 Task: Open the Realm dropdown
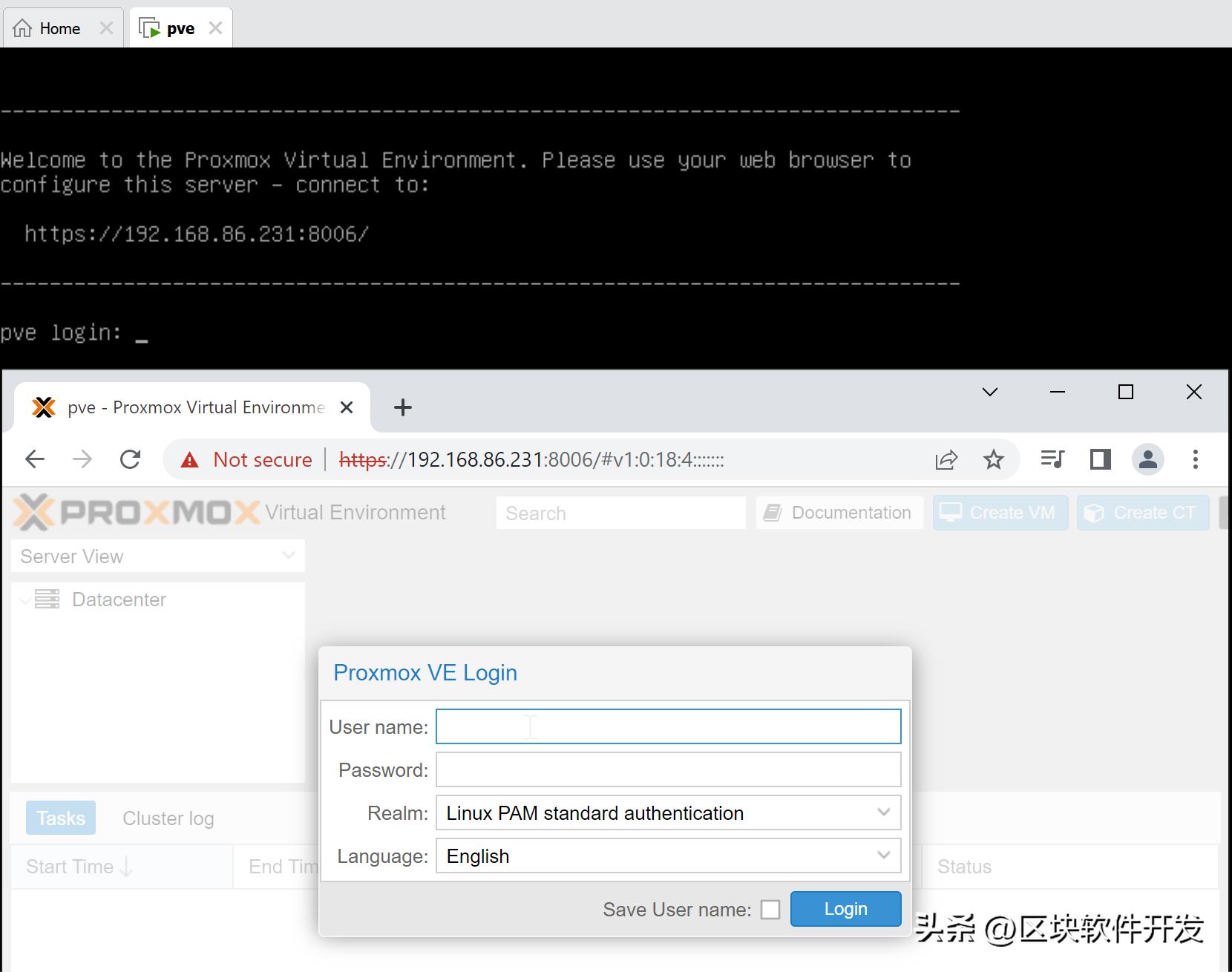tap(882, 812)
